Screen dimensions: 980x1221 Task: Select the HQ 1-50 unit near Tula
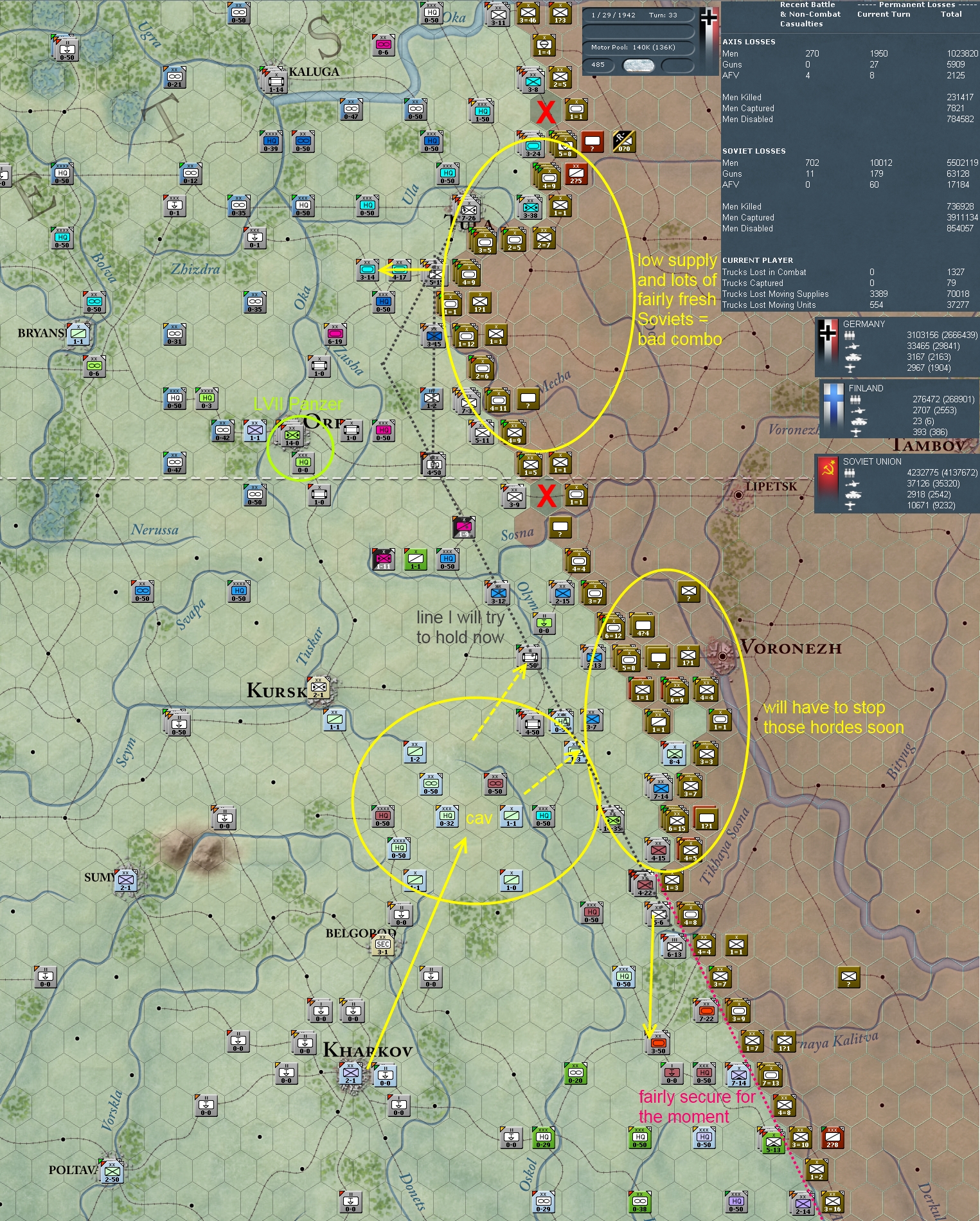[482, 112]
